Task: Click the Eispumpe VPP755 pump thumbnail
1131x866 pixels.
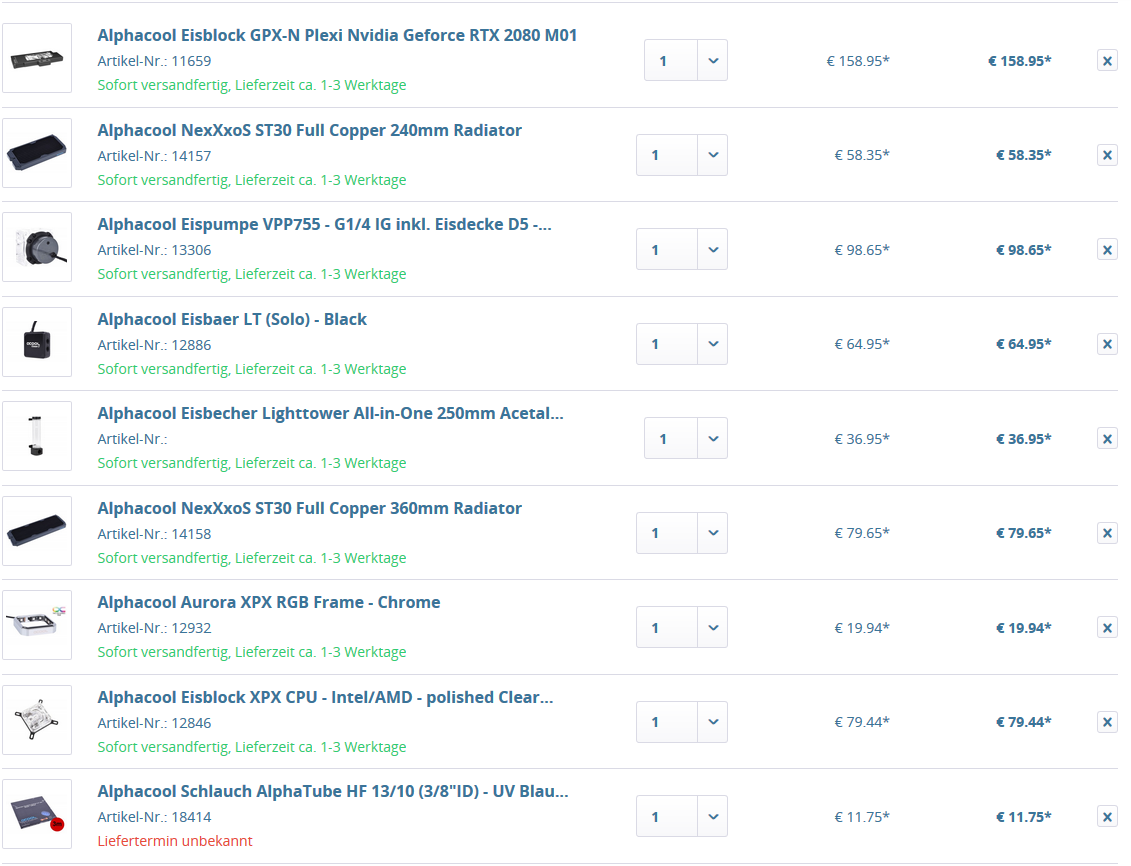Action: coord(37,247)
